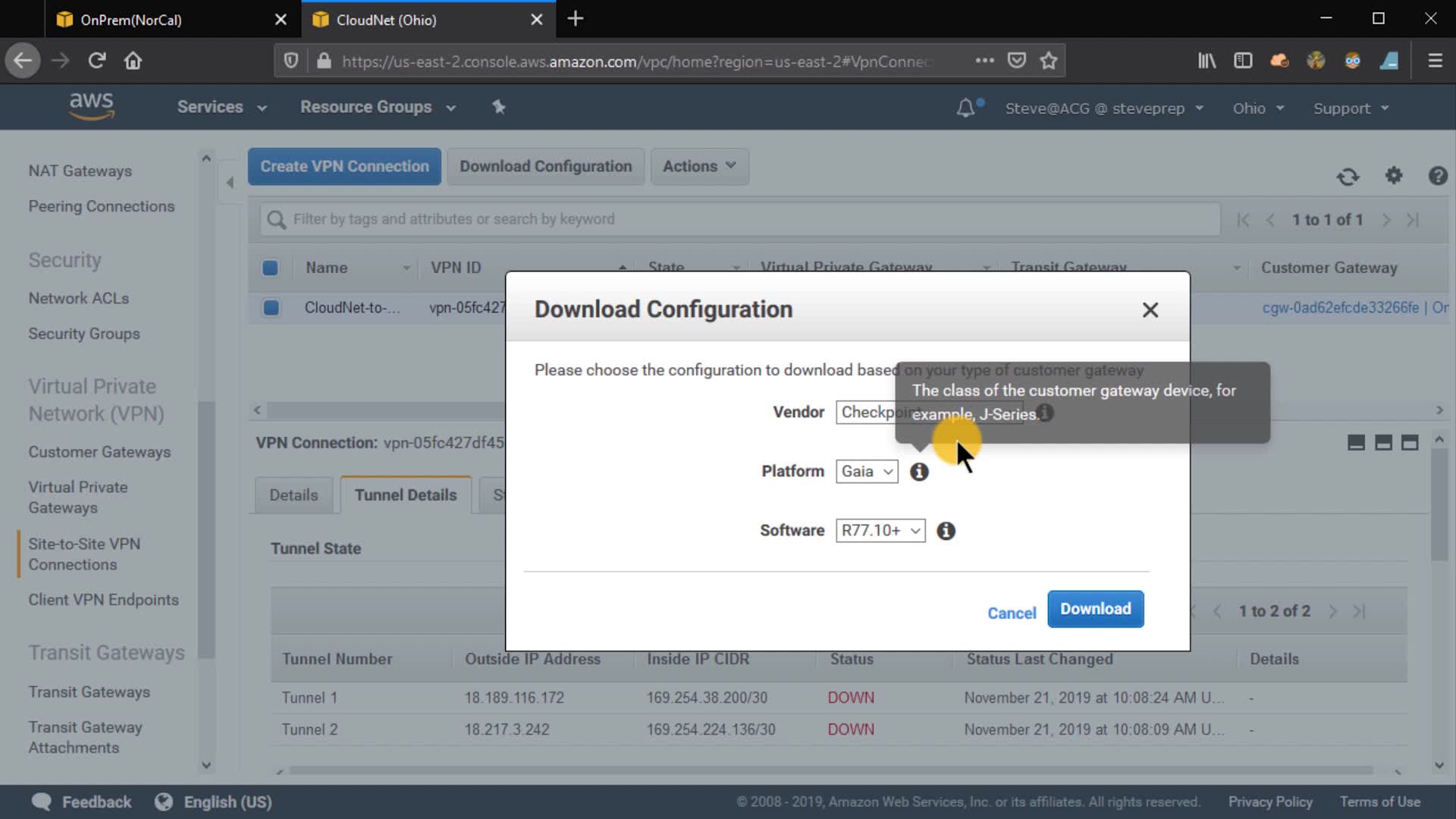Screen dimensions: 1456x819
Task: Click the AWS logo home icon
Action: pyautogui.click(x=91, y=107)
